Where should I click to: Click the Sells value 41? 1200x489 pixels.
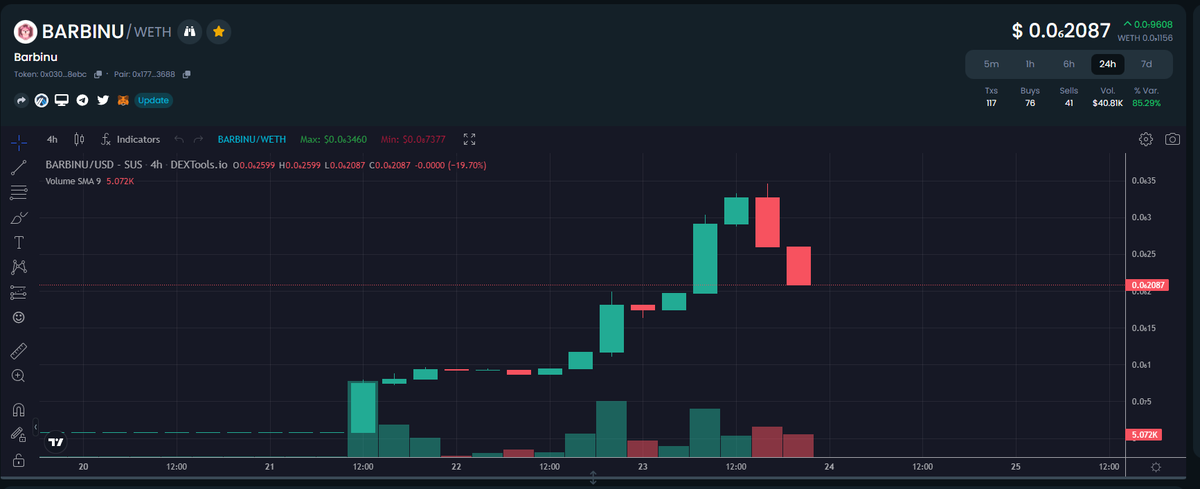click(1069, 103)
